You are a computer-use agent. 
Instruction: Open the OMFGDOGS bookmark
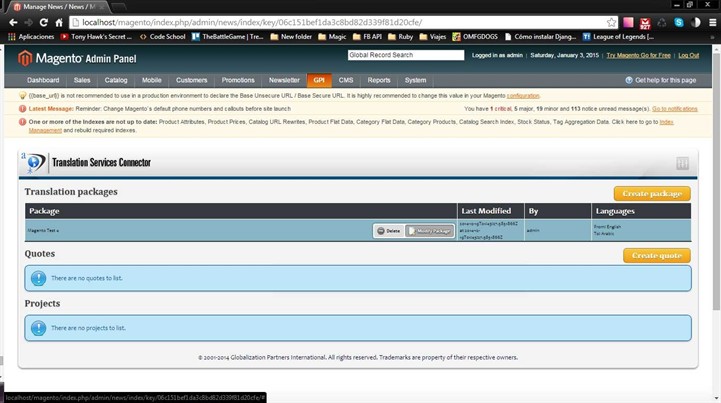[475, 36]
